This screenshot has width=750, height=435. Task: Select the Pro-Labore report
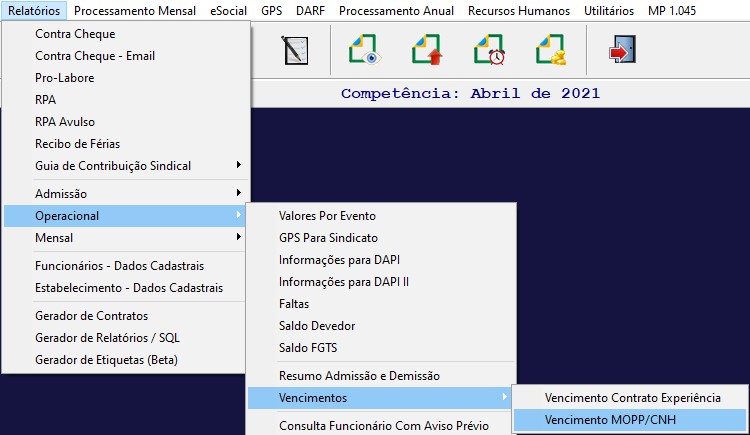pyautogui.click(x=126, y=78)
